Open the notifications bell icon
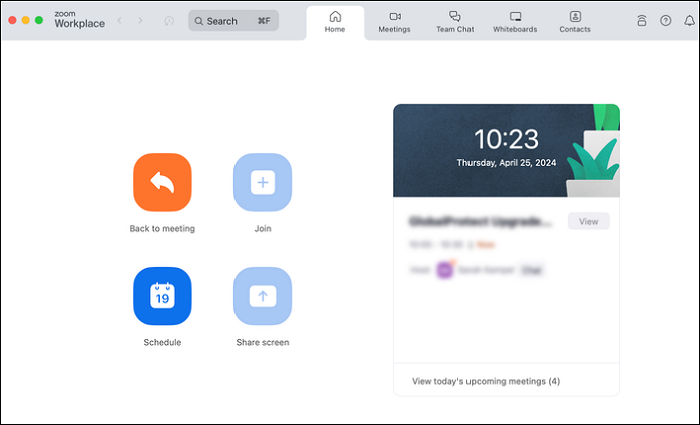 [688, 20]
